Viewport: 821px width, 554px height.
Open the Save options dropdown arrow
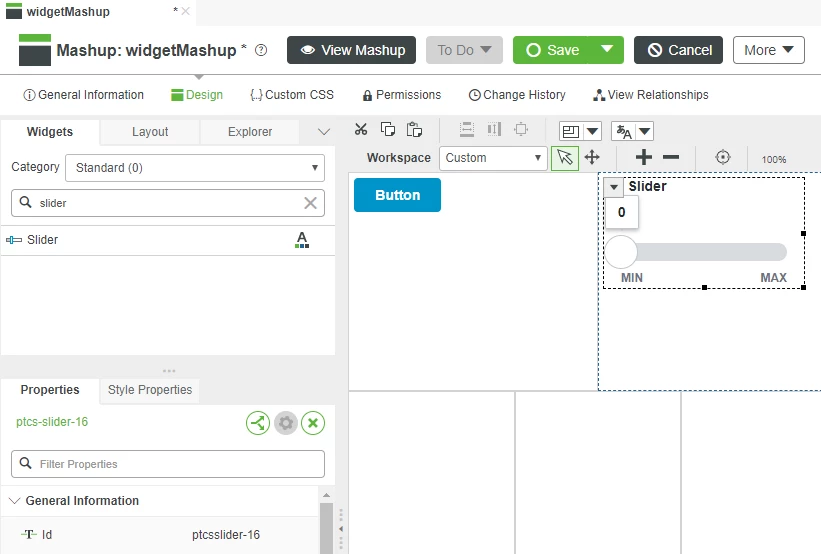607,50
